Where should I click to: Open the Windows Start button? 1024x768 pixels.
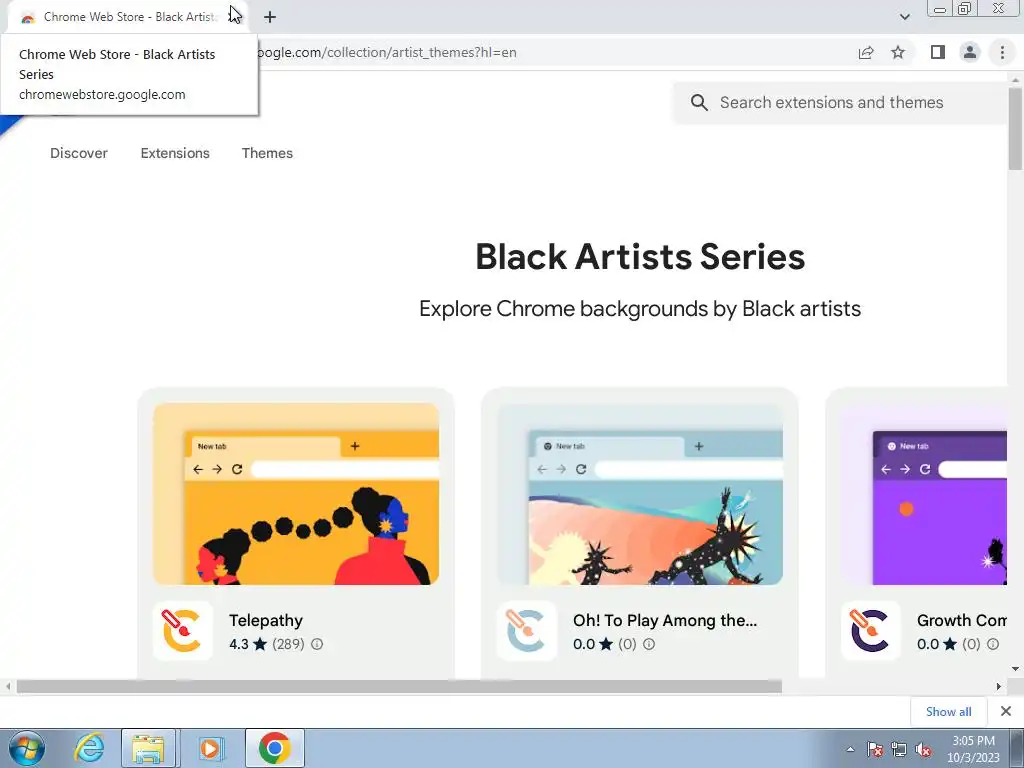pos(26,748)
